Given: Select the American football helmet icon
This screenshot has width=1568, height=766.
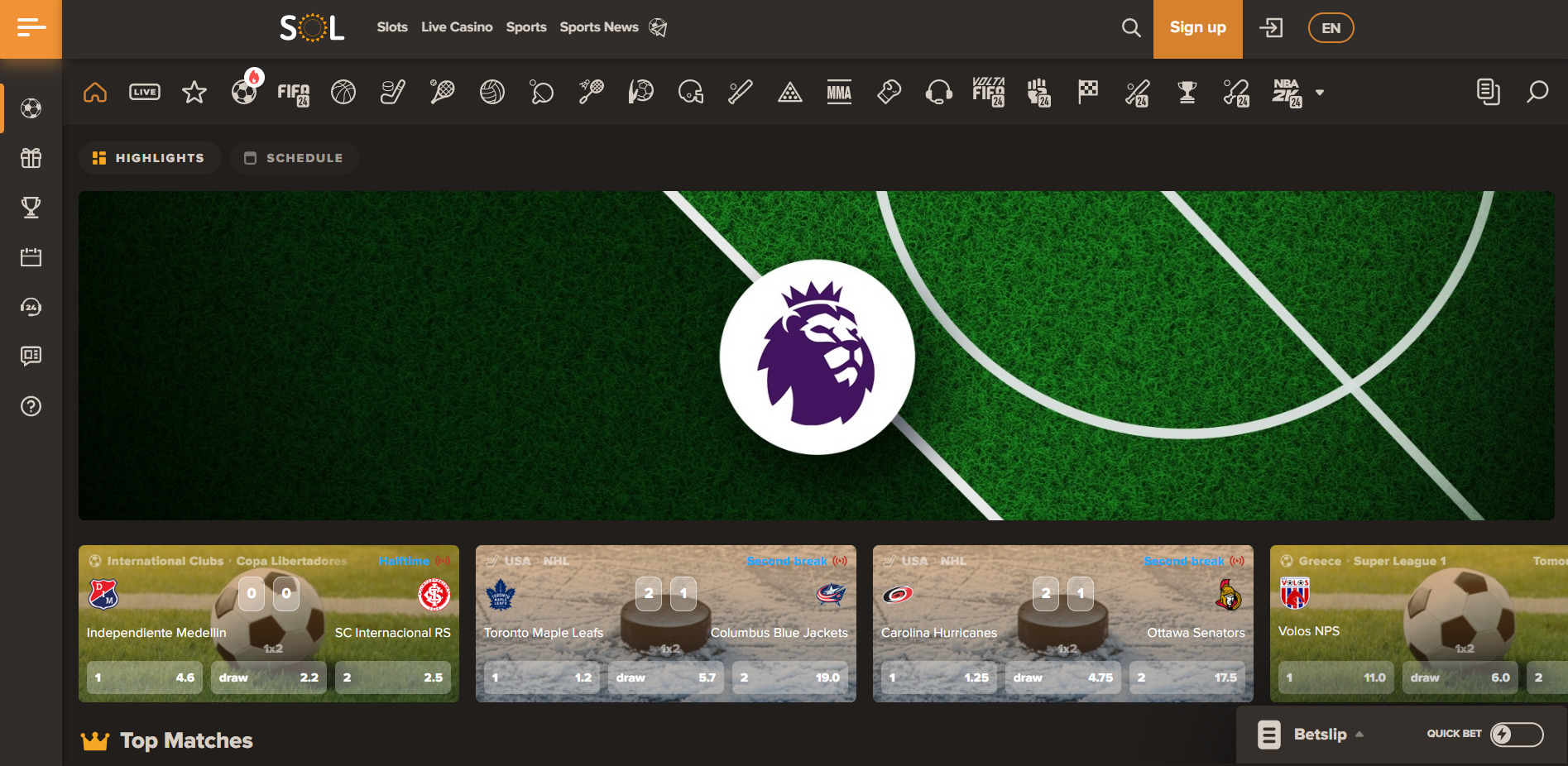Looking at the screenshot, I should coord(691,92).
